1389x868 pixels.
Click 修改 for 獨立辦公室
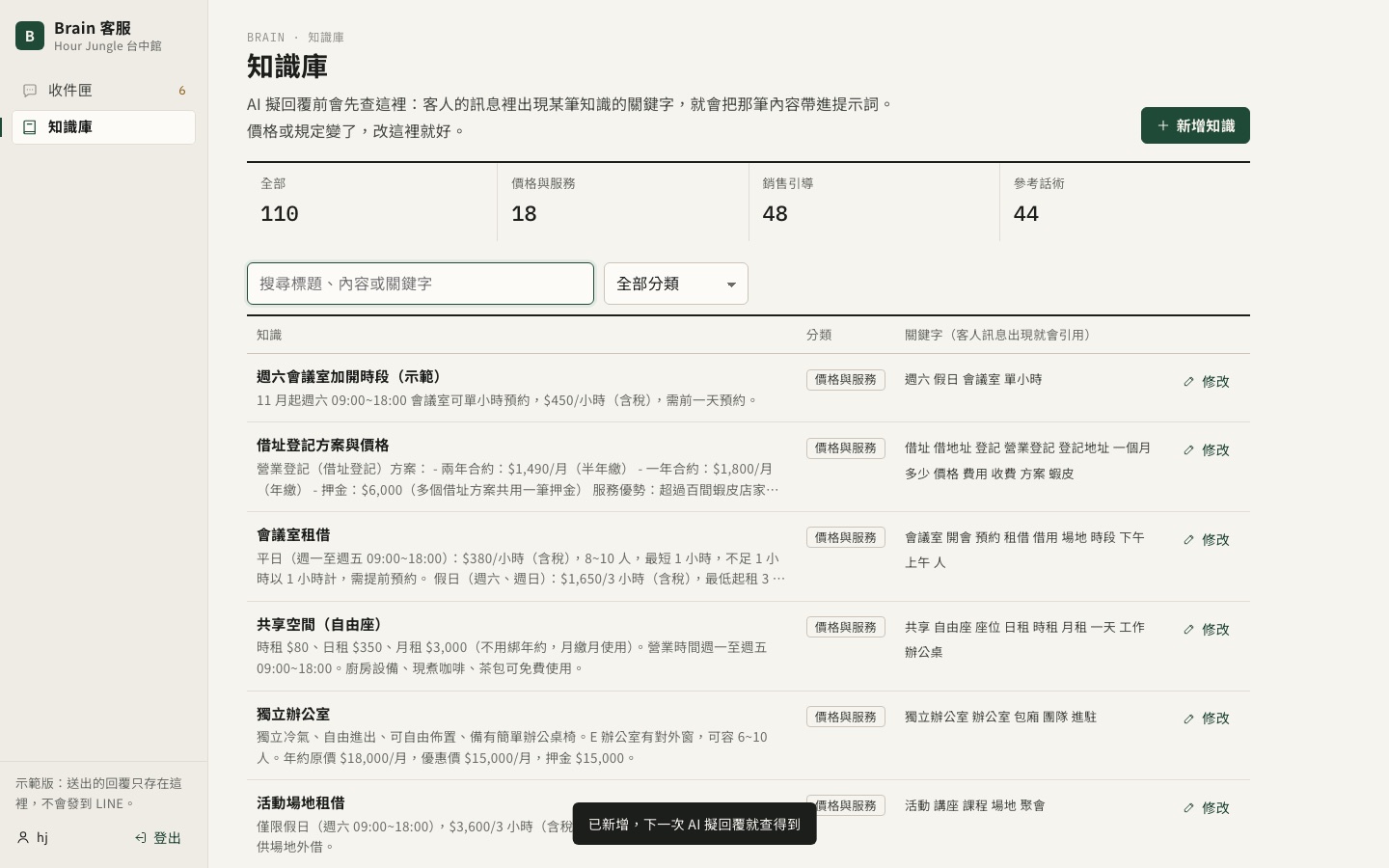(x=1207, y=719)
